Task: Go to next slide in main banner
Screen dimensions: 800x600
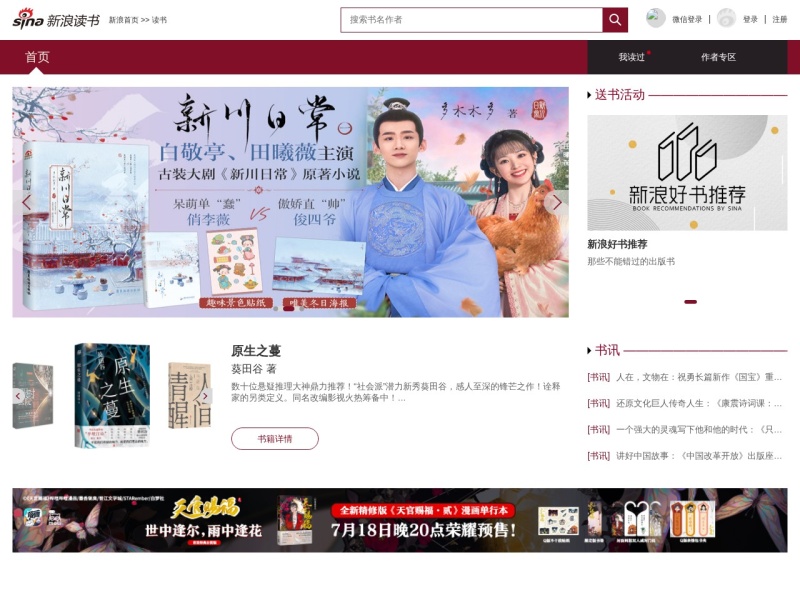Action: 556,202
